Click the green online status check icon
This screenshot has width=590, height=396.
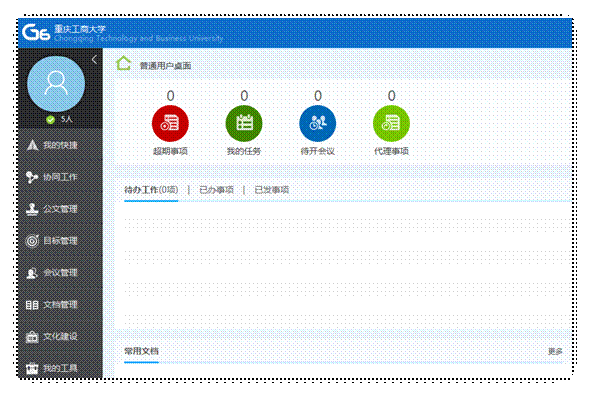click(50, 120)
